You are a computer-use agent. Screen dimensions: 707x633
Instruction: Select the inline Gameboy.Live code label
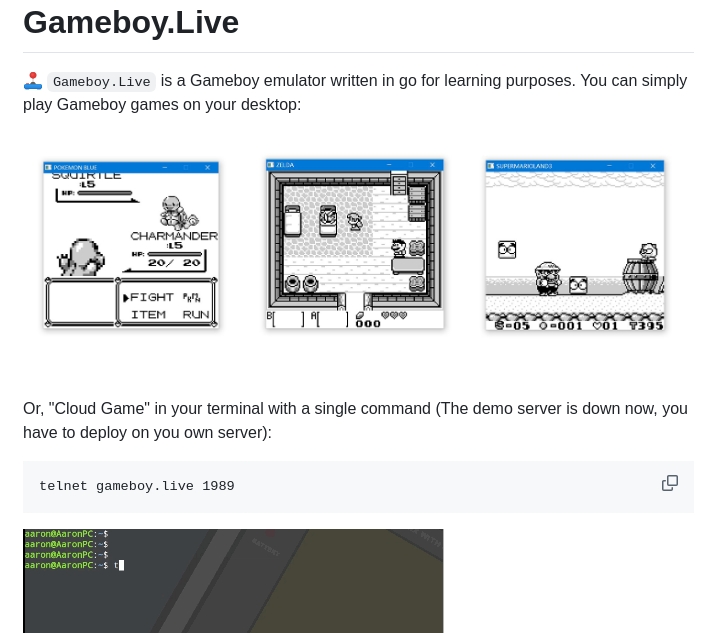click(x=101, y=82)
